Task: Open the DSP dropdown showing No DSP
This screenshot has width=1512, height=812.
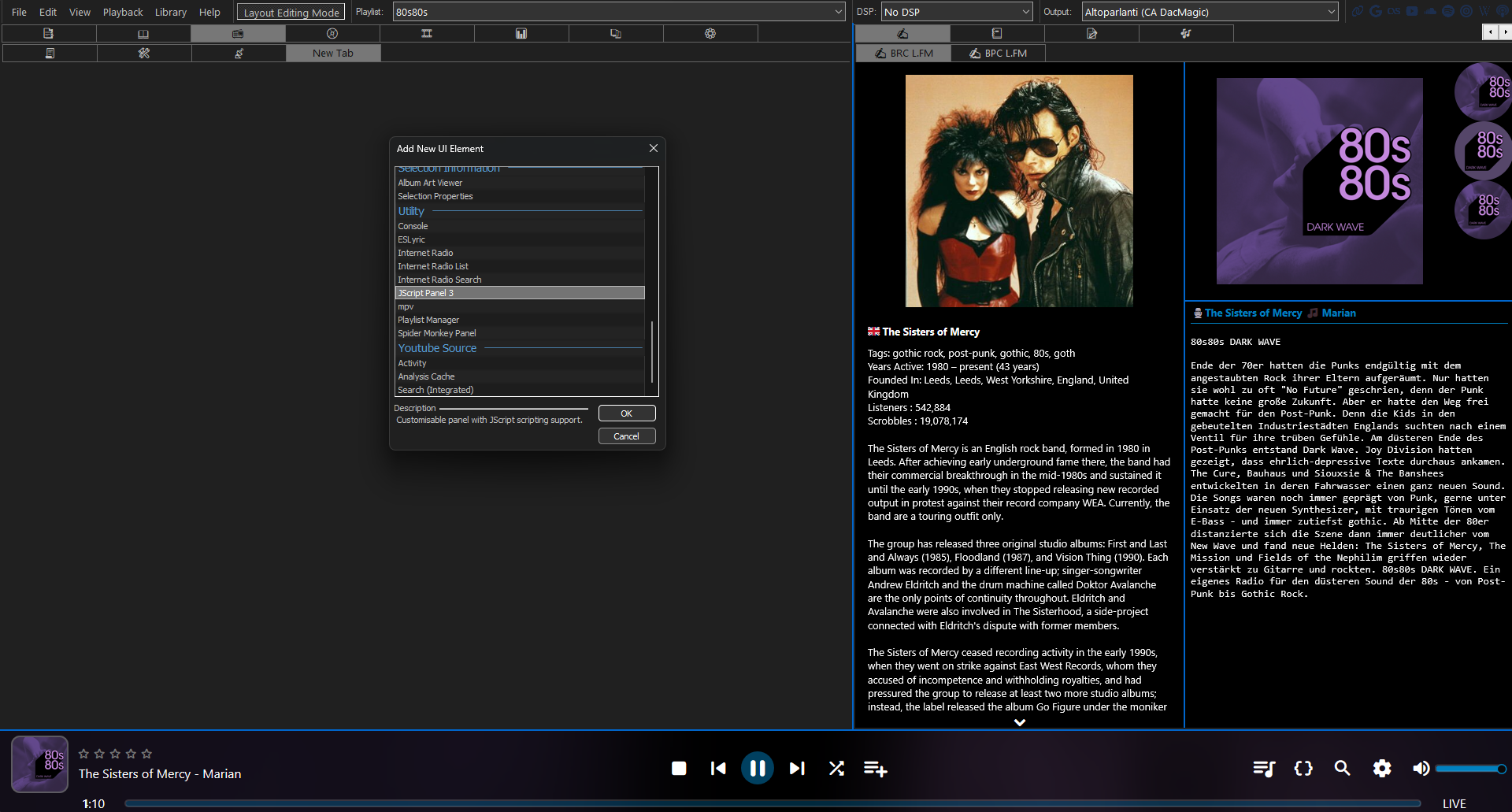Action: (956, 12)
